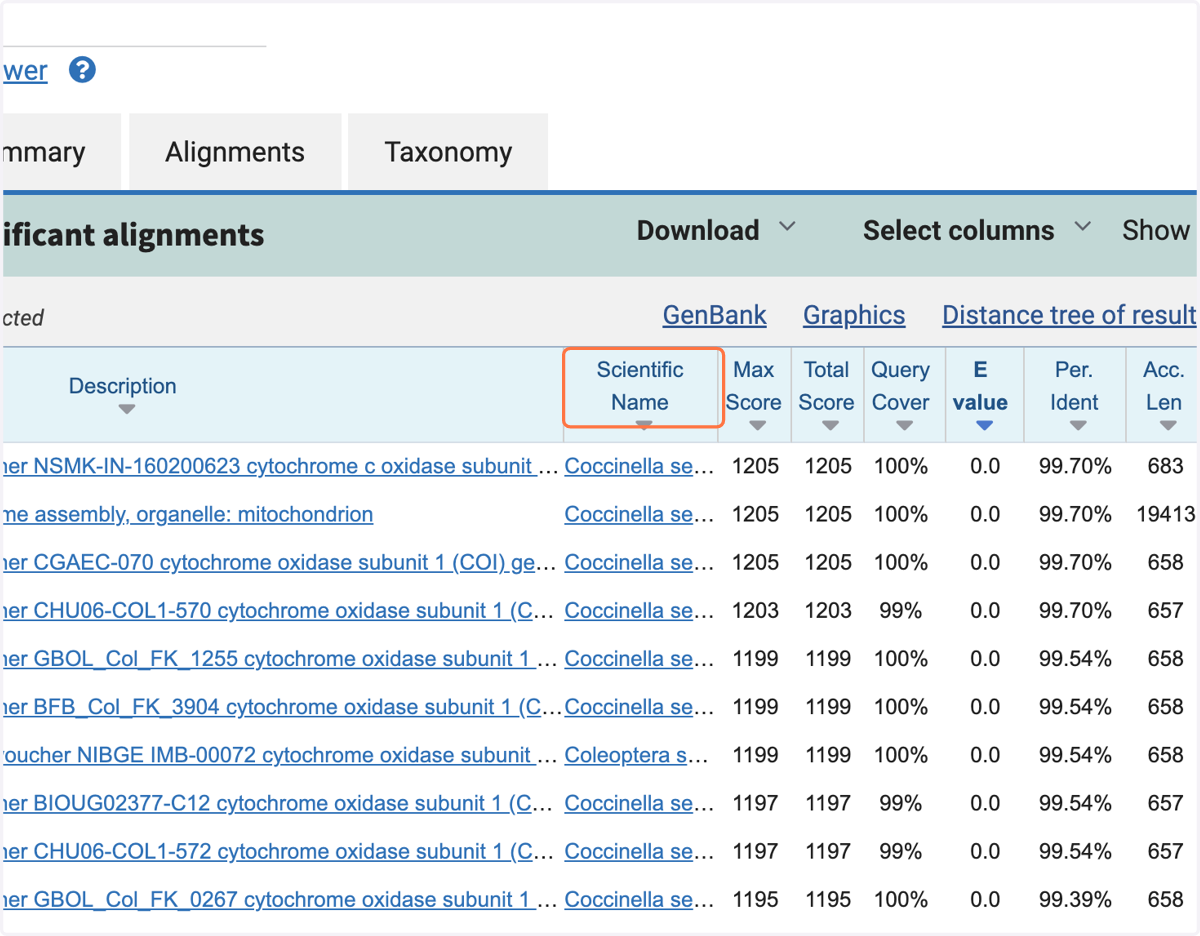Open the NIBGE IMB-00072 result link
This screenshot has width=1200, height=936.
(281, 754)
